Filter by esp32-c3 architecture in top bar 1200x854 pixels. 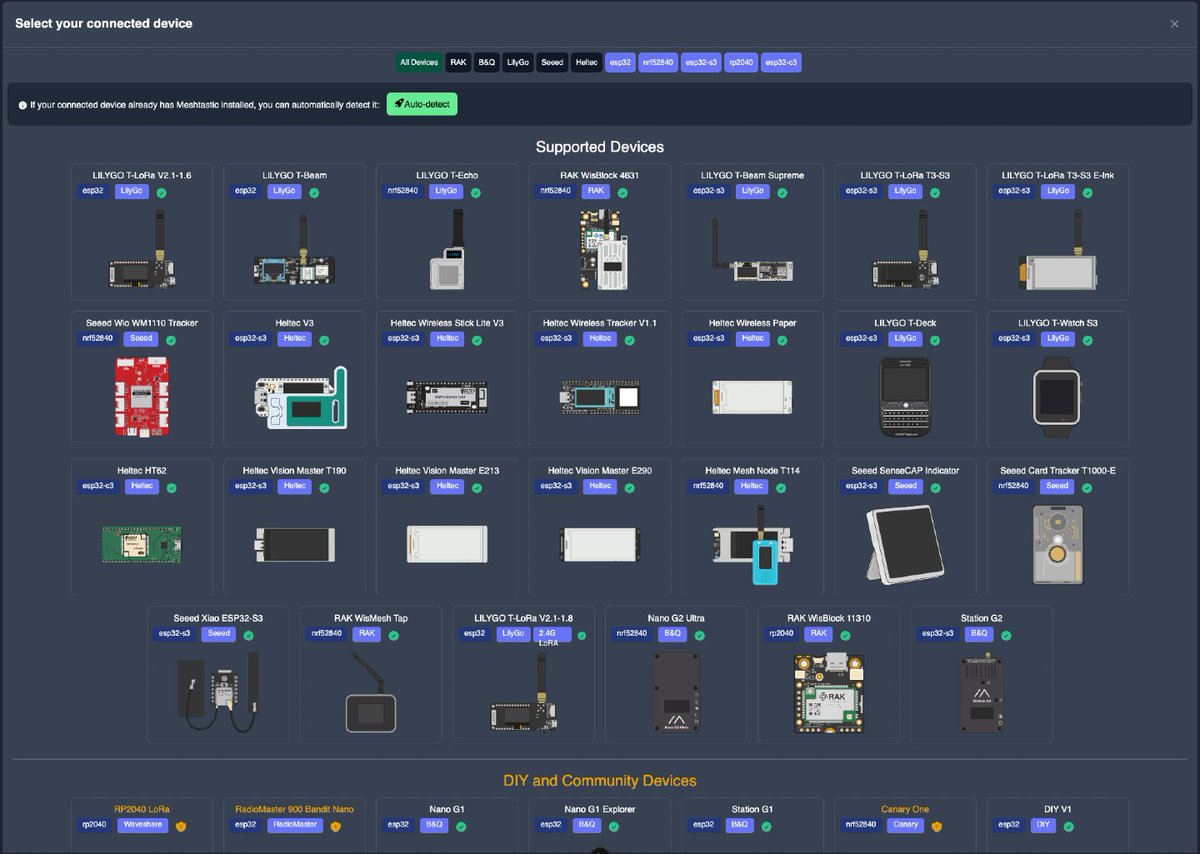point(781,62)
